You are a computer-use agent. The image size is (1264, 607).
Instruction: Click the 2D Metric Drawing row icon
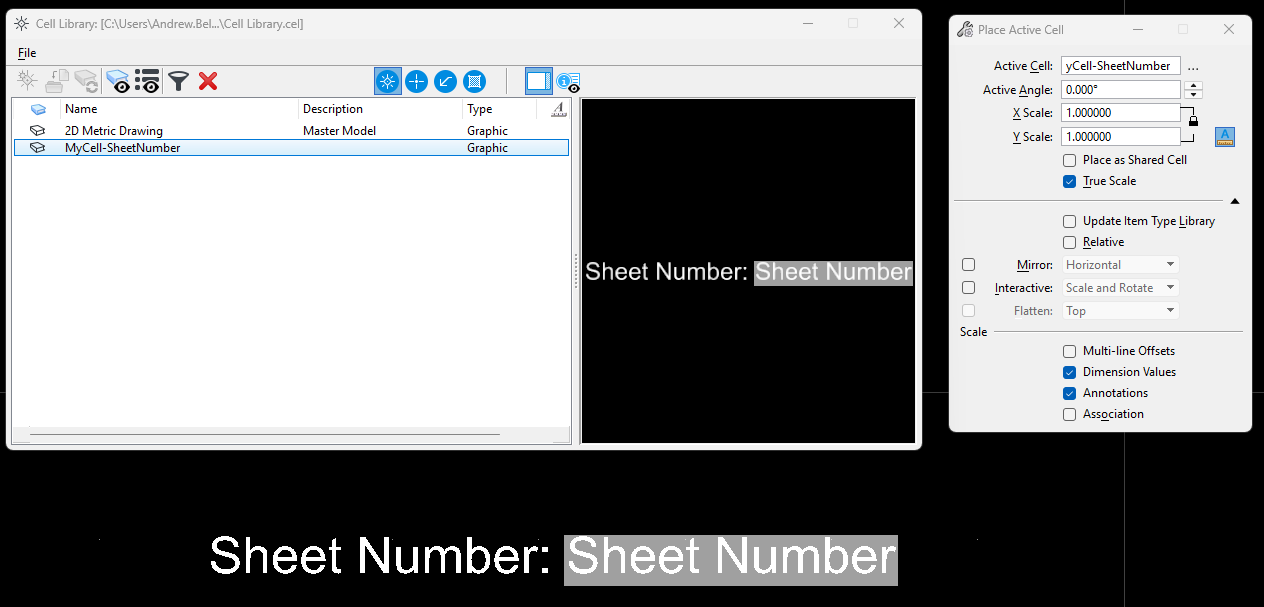pyautogui.click(x=38, y=131)
